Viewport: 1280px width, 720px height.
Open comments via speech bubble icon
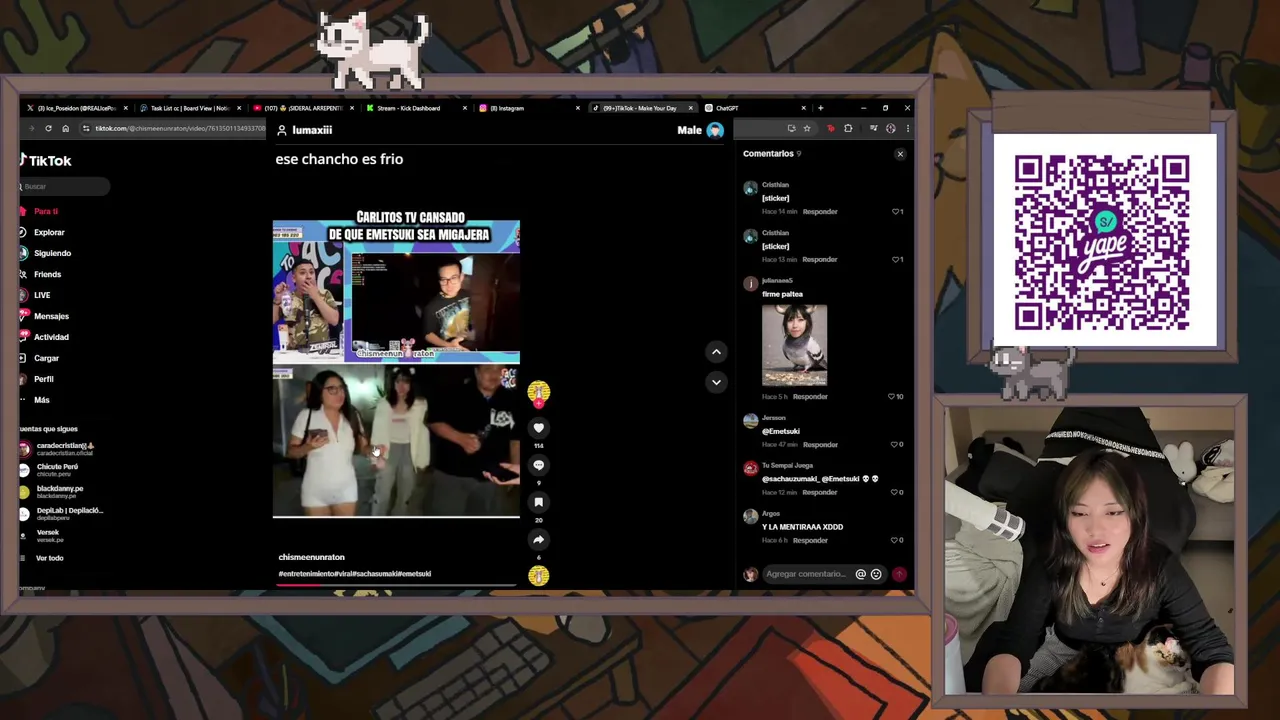click(x=538, y=465)
